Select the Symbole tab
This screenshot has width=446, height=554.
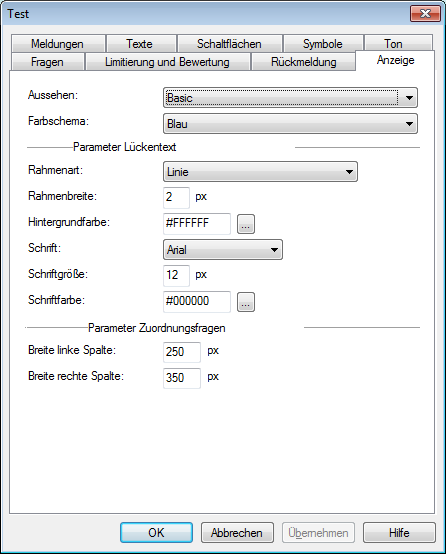coord(323,44)
